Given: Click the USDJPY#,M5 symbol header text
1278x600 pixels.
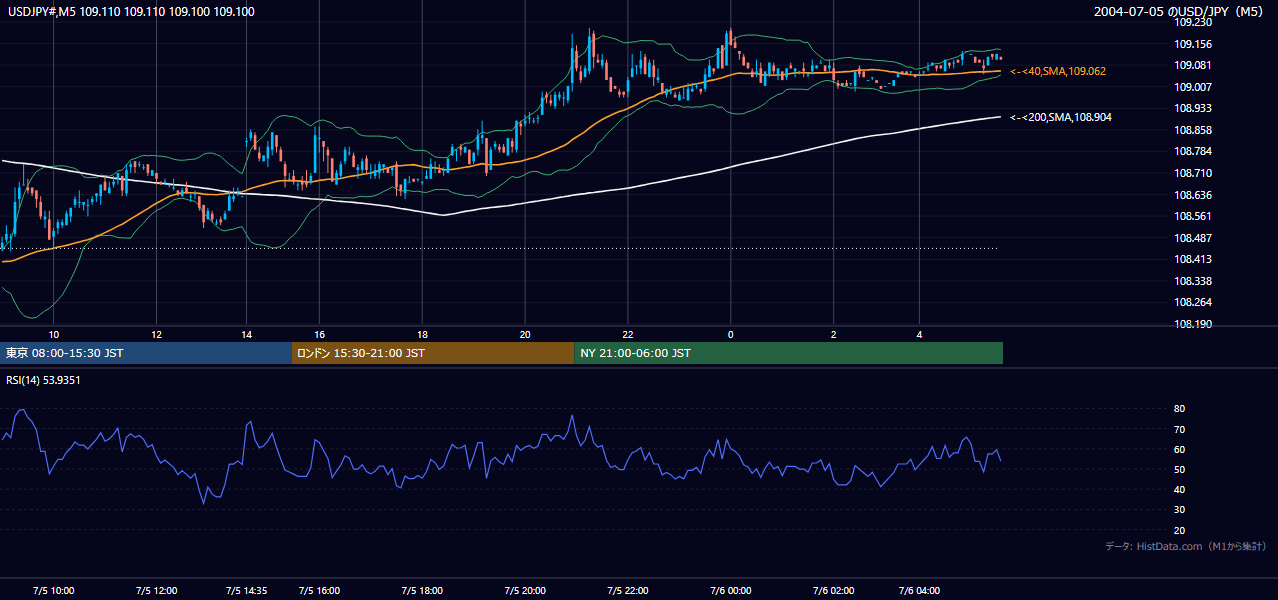Looking at the screenshot, I should pos(129,11).
